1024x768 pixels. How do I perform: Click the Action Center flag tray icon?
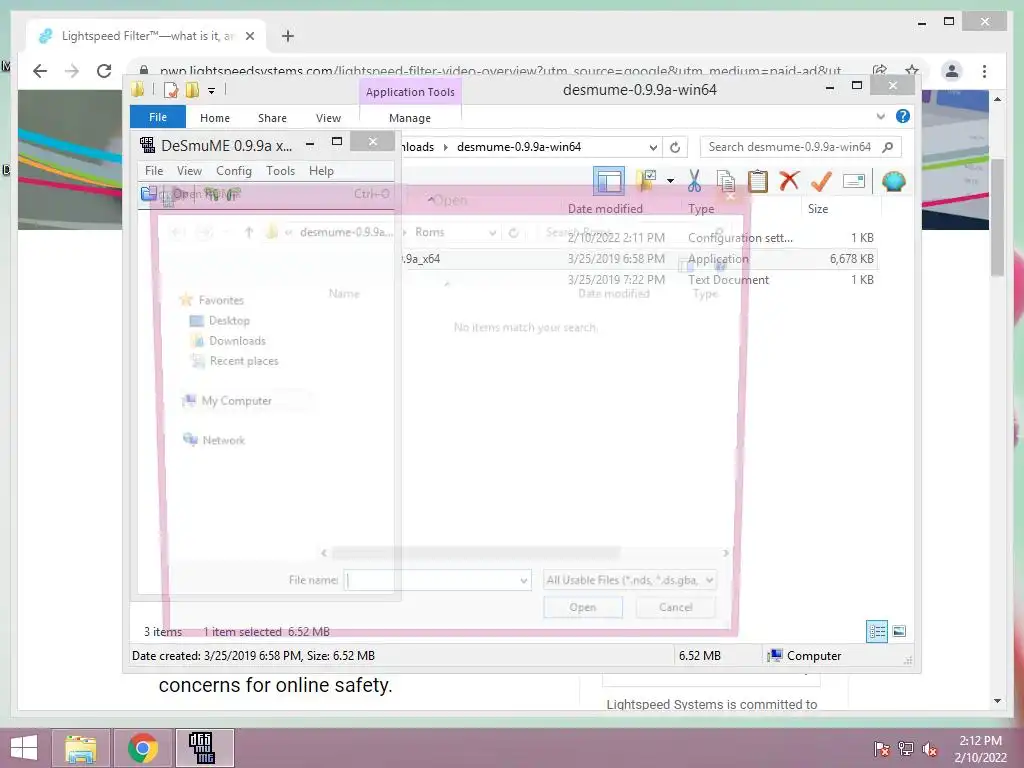[882, 748]
